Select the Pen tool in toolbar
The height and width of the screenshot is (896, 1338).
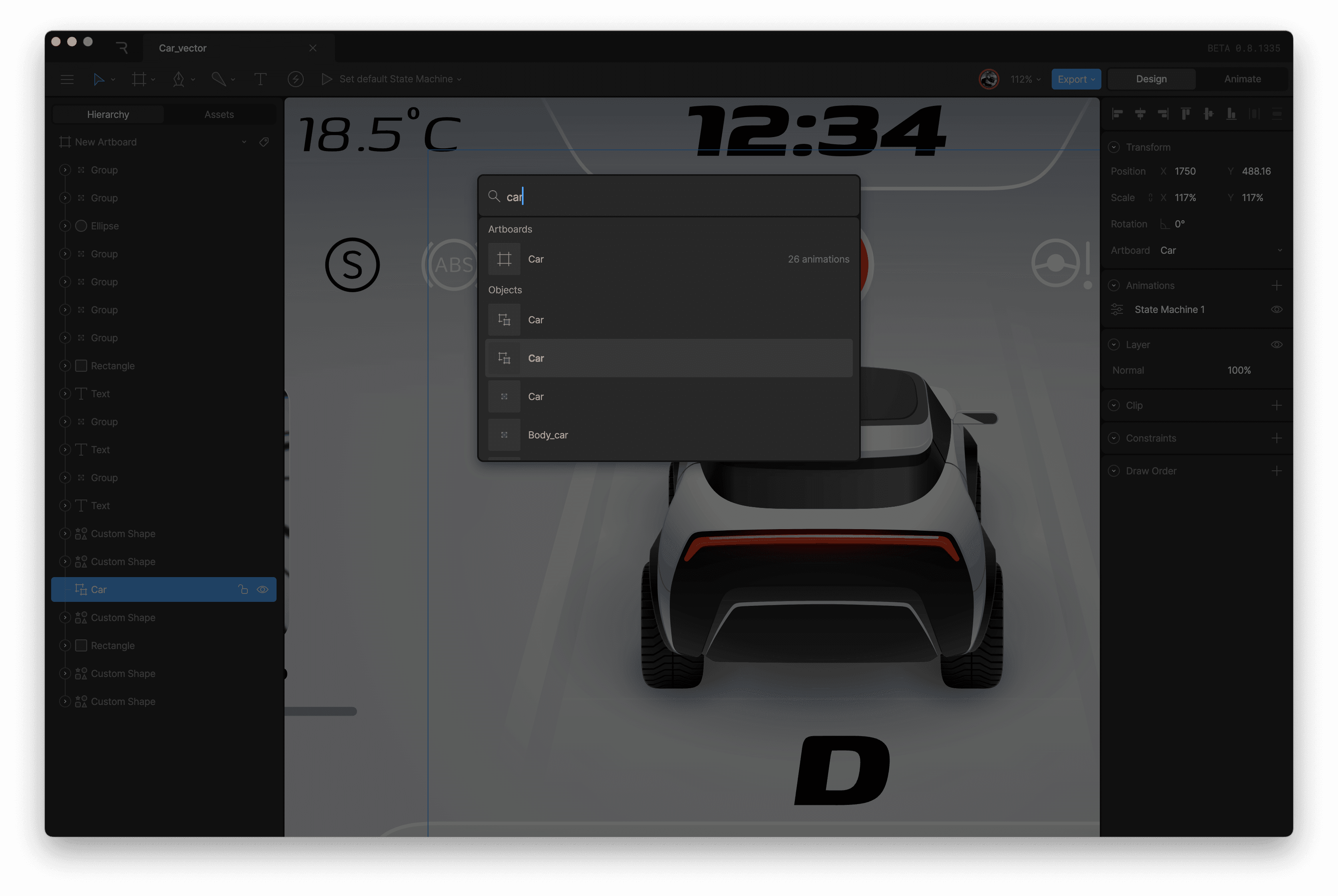(179, 80)
